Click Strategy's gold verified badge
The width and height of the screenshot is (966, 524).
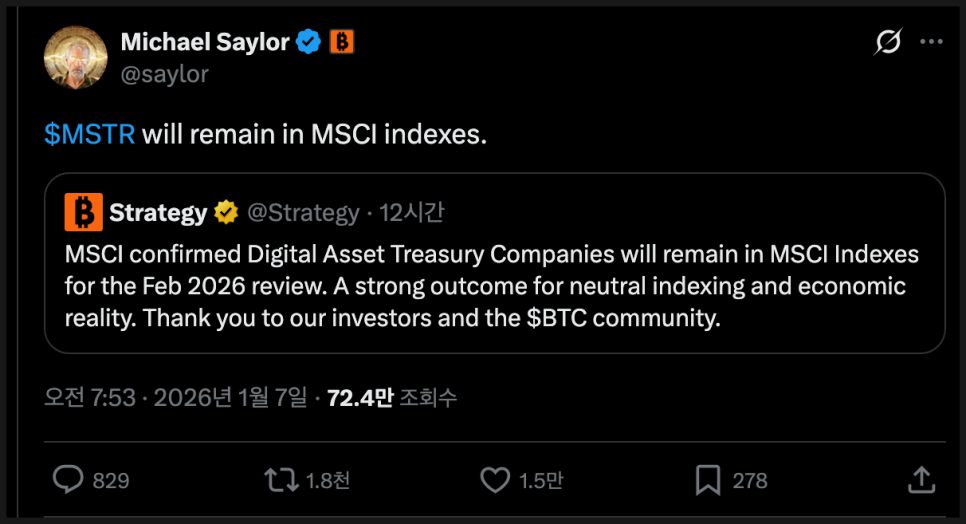pyautogui.click(x=226, y=212)
